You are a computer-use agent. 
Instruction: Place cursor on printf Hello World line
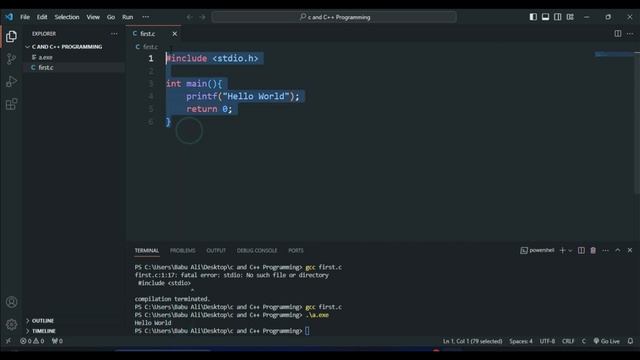click(243, 96)
